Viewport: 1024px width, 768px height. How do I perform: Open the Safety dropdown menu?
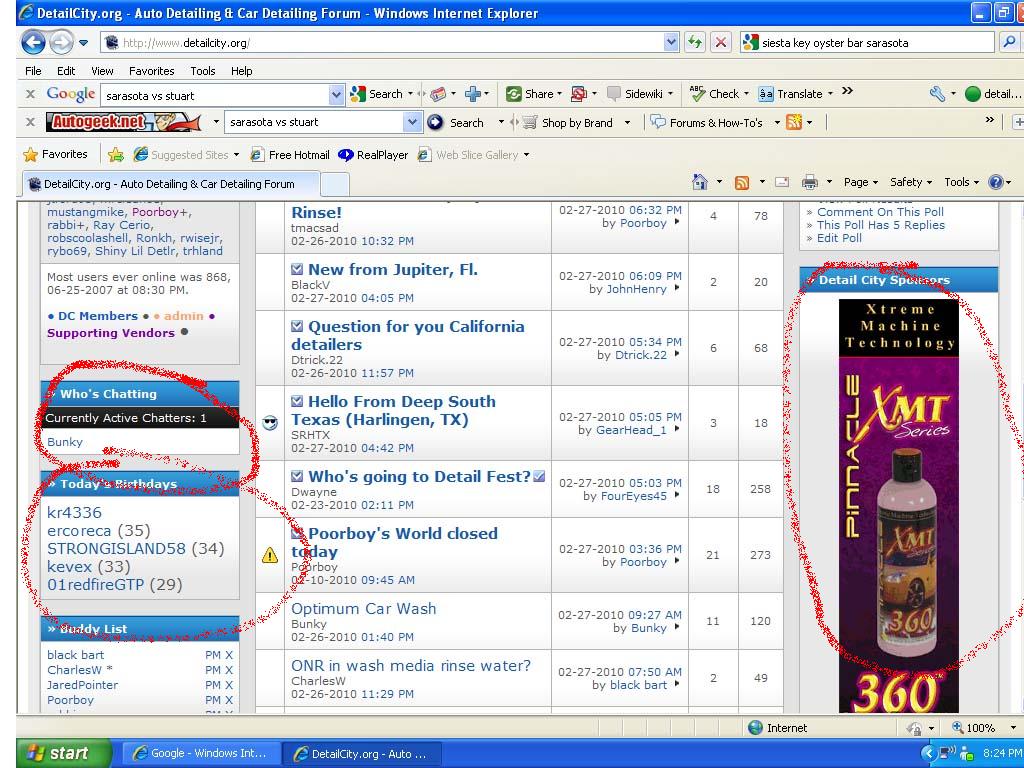point(911,182)
